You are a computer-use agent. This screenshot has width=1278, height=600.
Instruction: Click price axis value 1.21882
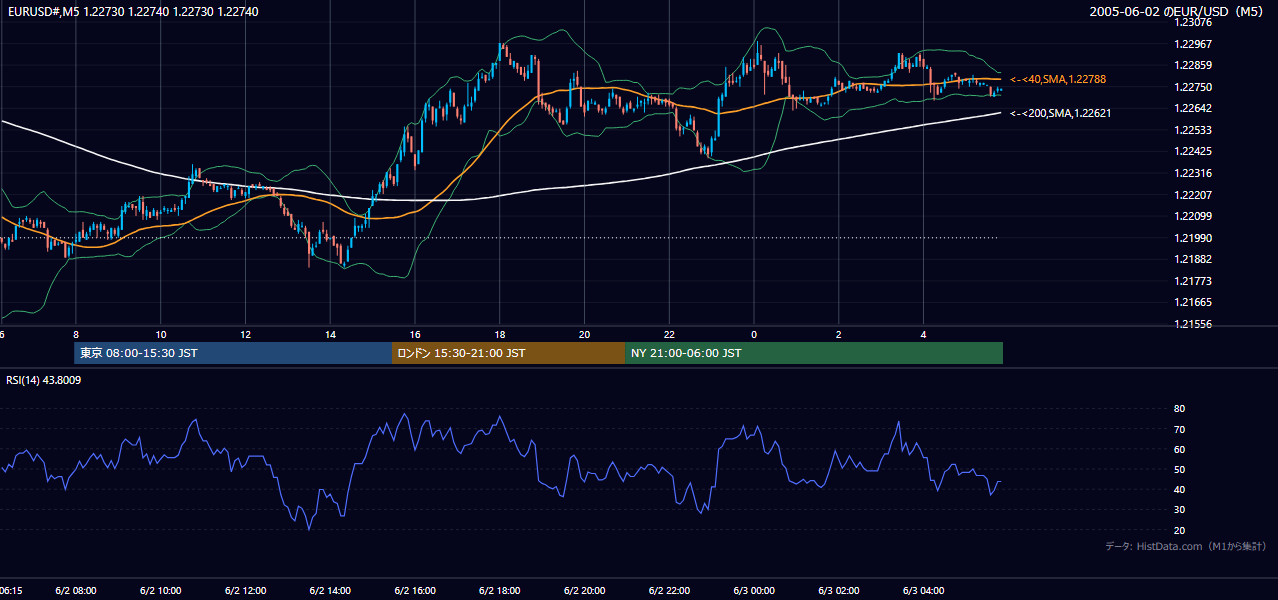tap(1191, 259)
